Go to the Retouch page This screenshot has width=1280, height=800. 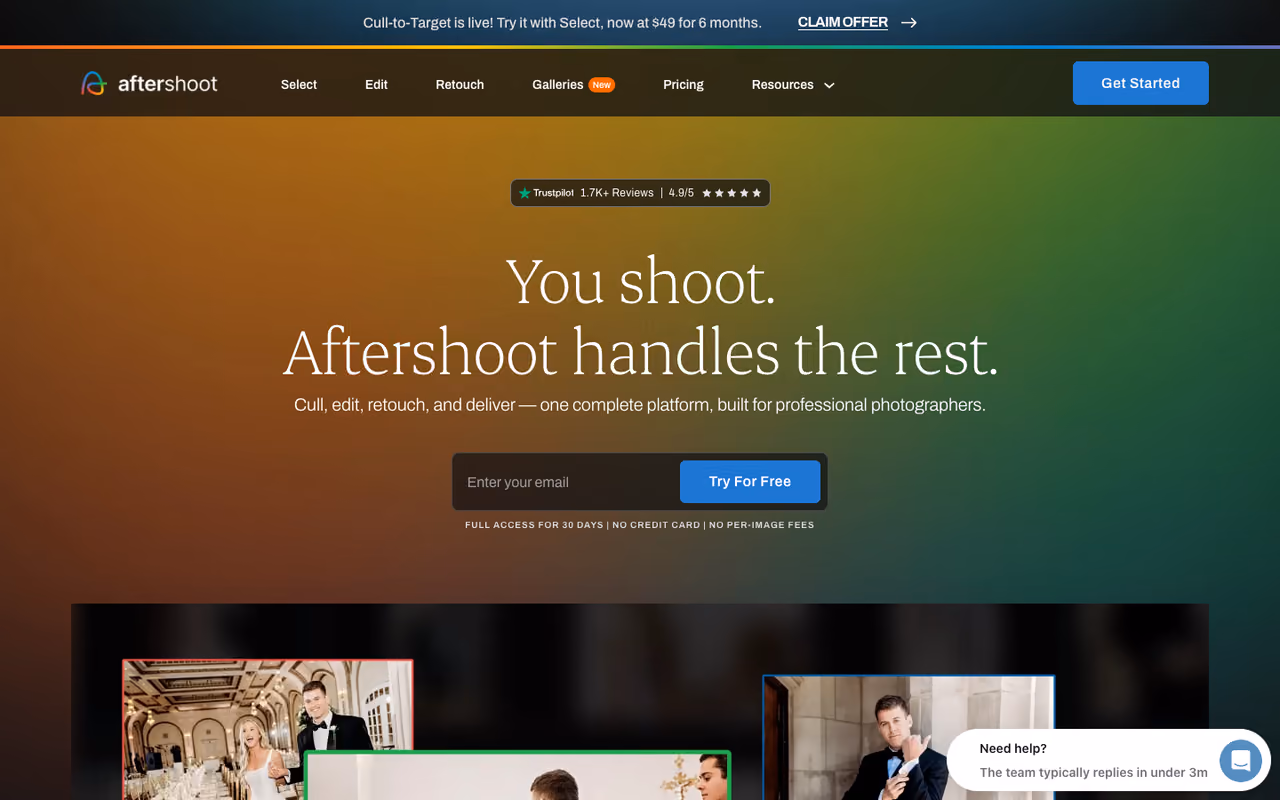(x=460, y=85)
